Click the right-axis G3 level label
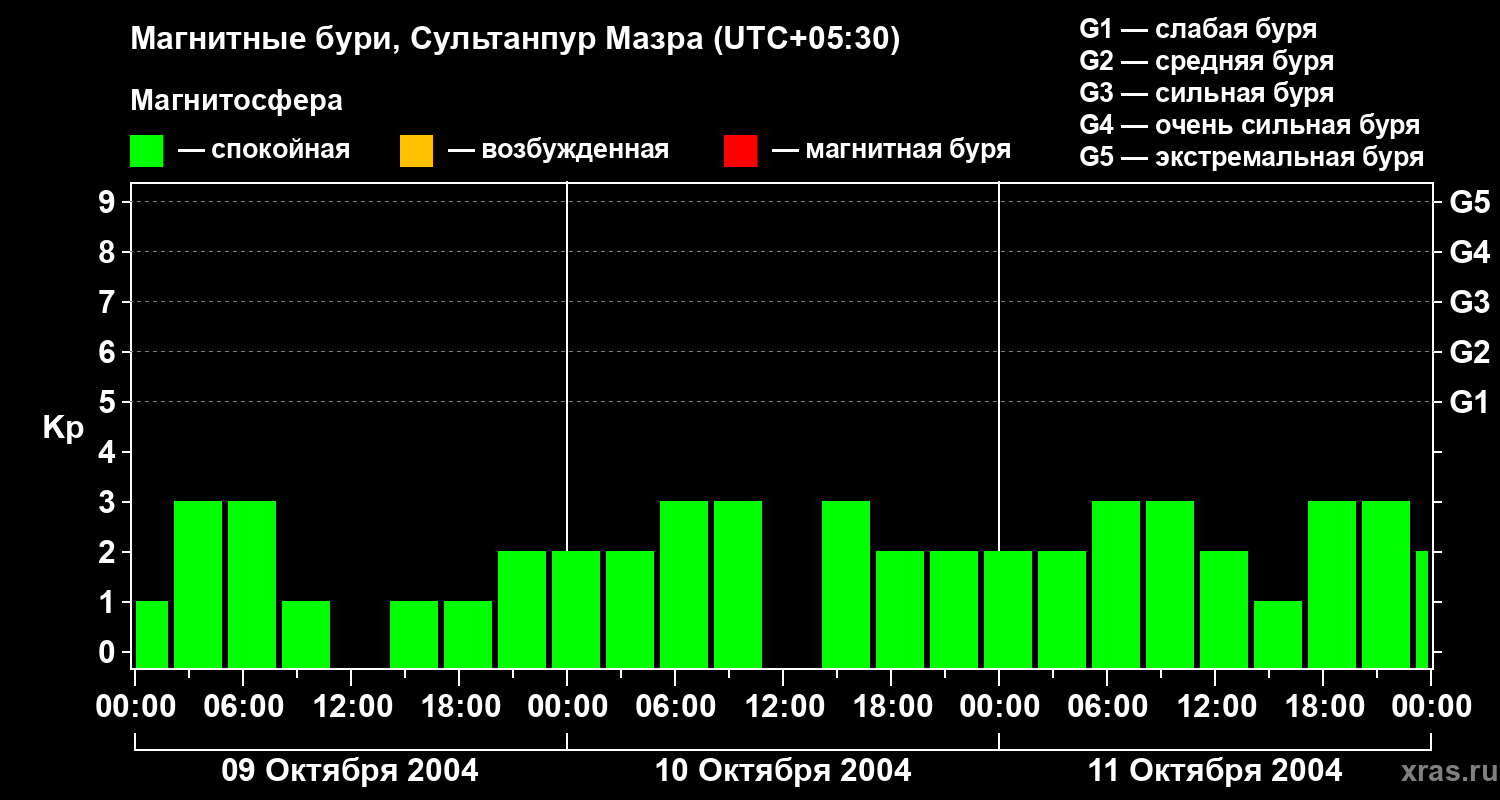This screenshot has height=800, width=1500. click(1470, 302)
